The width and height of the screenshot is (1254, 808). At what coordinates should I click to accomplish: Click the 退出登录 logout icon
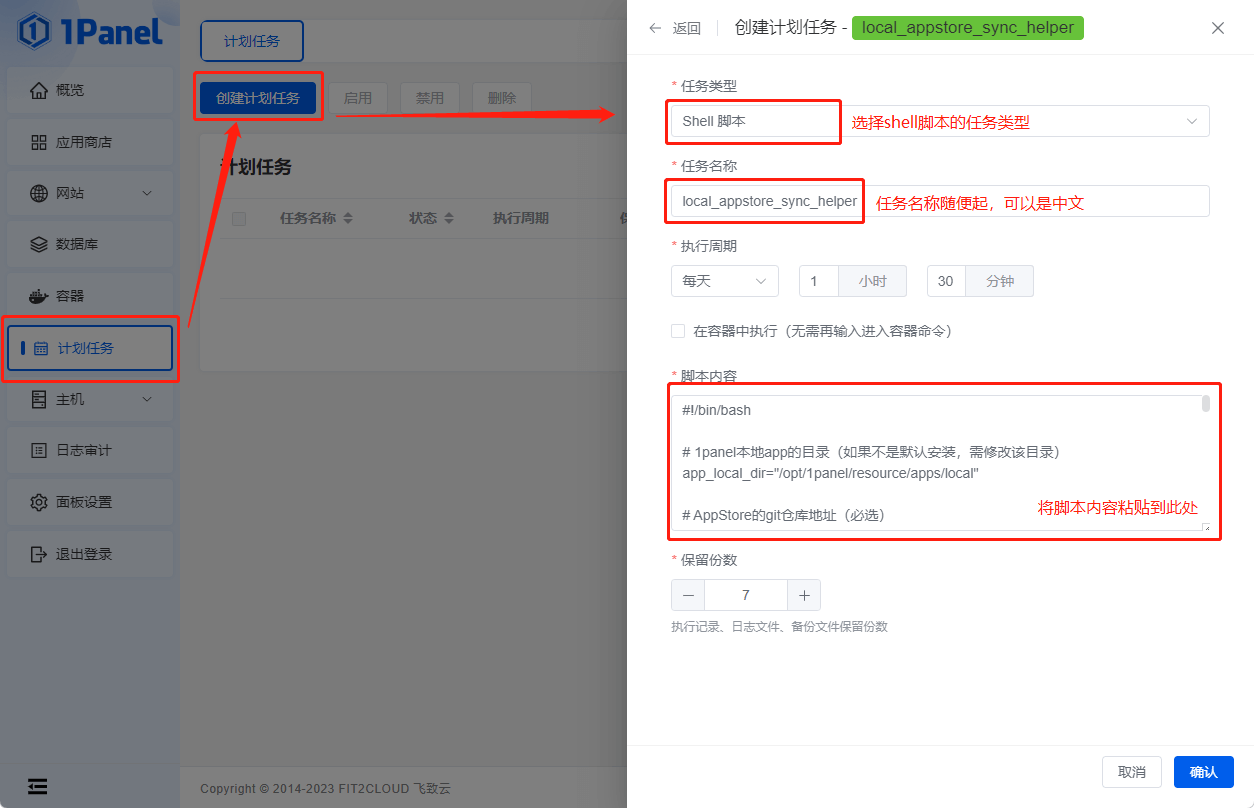click(x=39, y=554)
